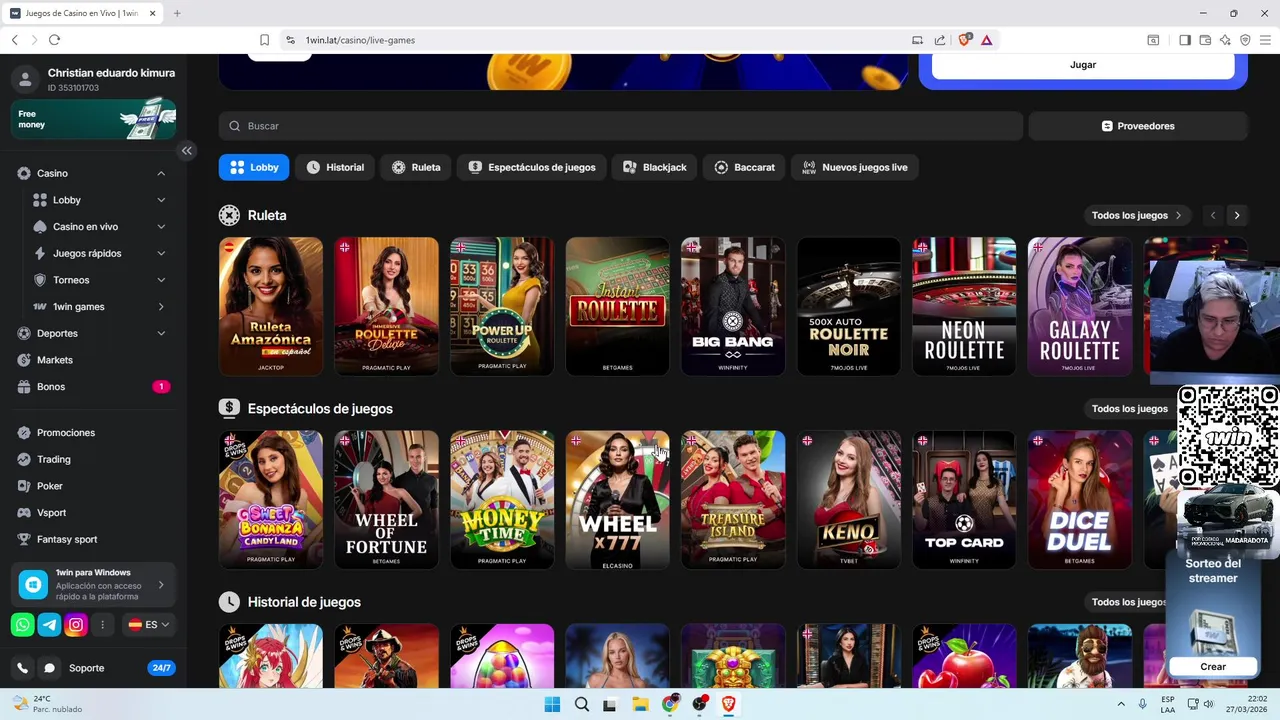Select Baccarat category tab
The image size is (1280, 720).
coord(744,168)
